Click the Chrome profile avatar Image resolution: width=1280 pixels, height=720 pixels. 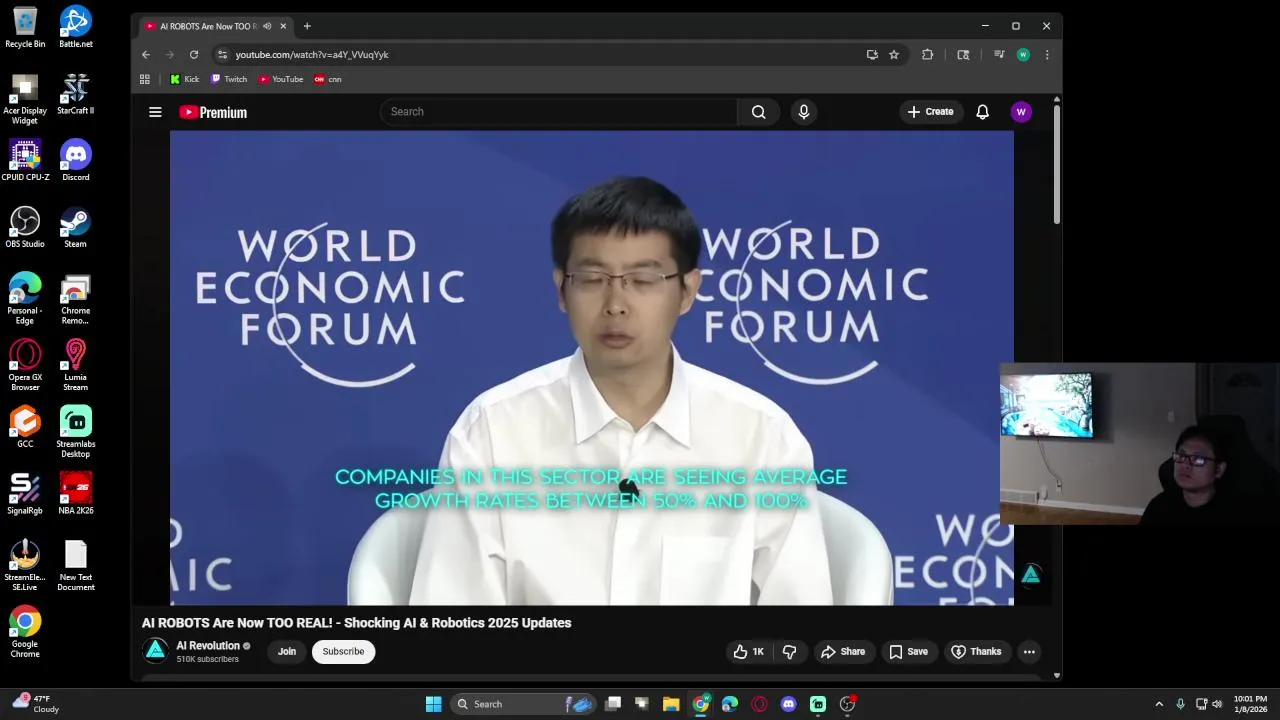coord(1023,55)
